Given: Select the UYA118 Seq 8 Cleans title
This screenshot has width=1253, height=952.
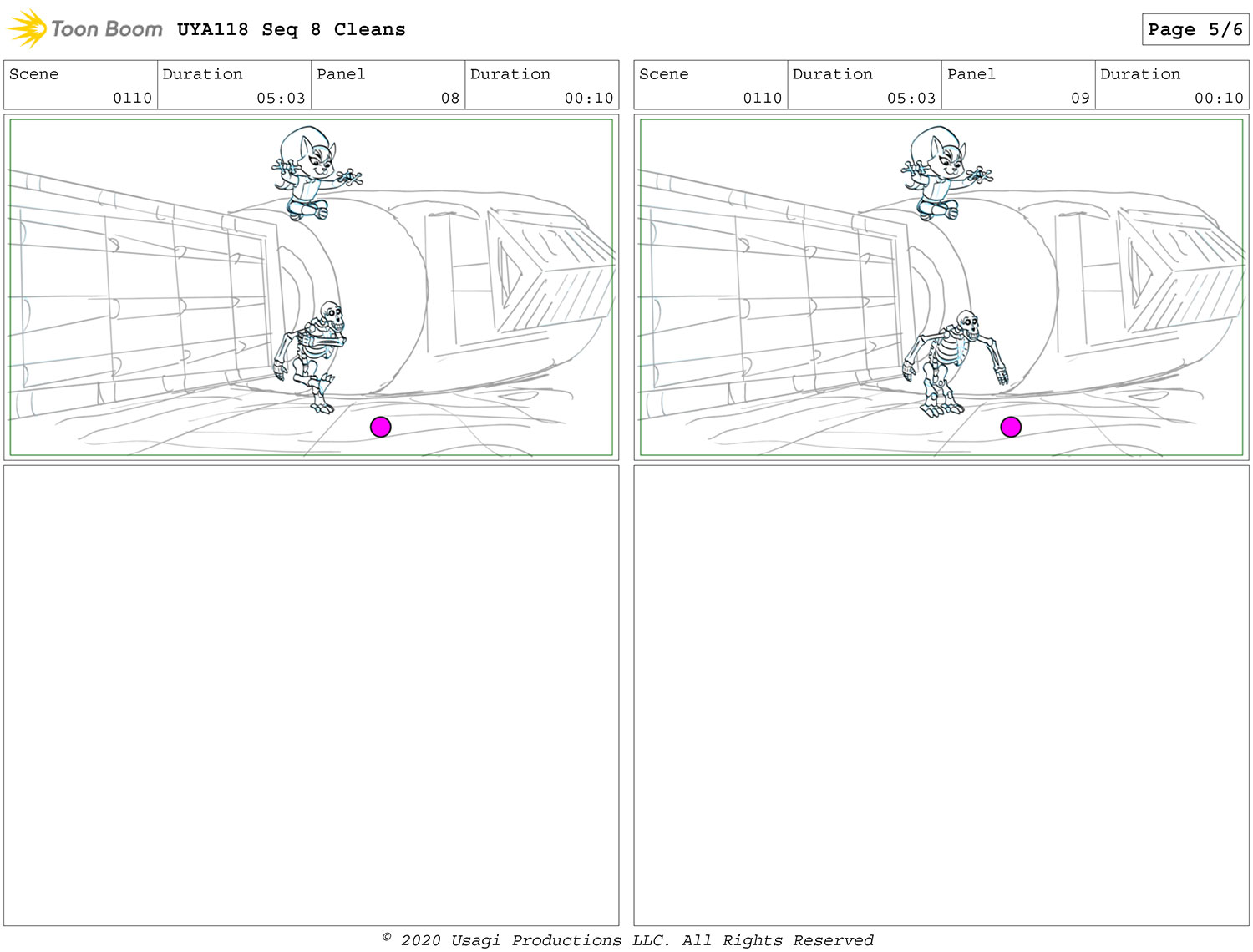Looking at the screenshot, I should click(x=291, y=29).
